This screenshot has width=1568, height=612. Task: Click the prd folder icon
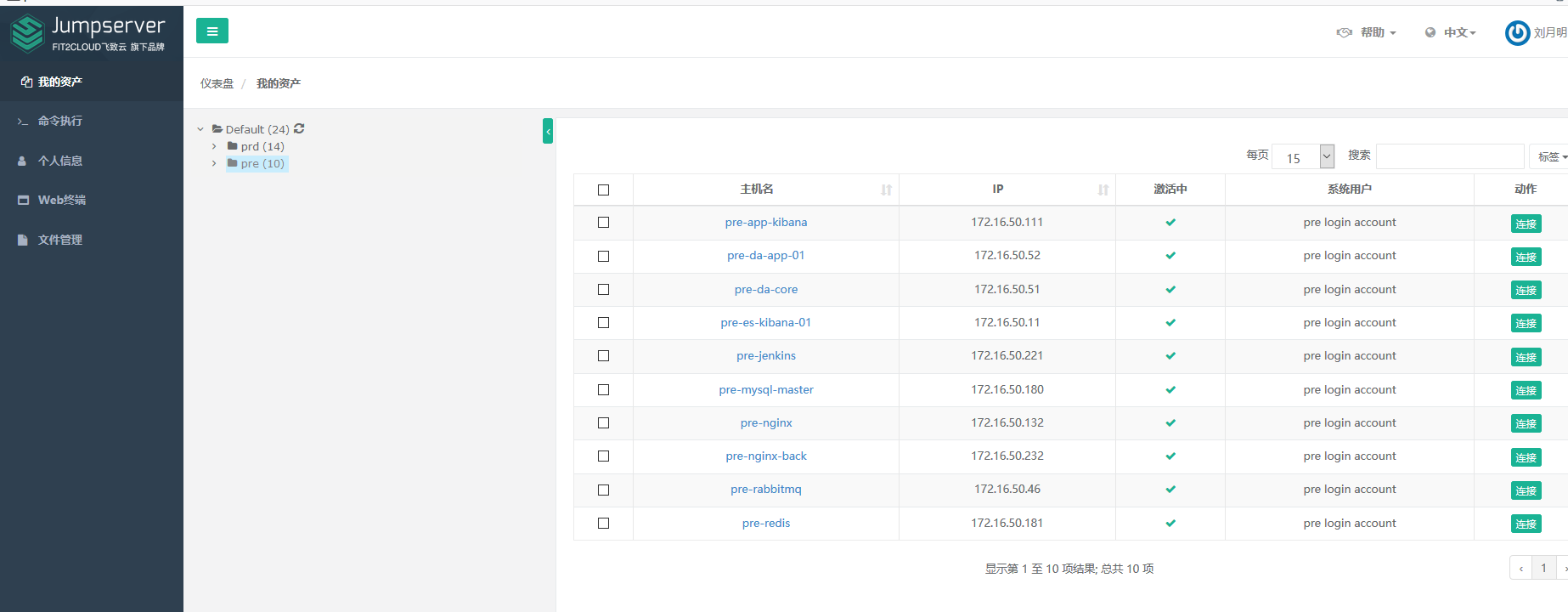[x=232, y=146]
